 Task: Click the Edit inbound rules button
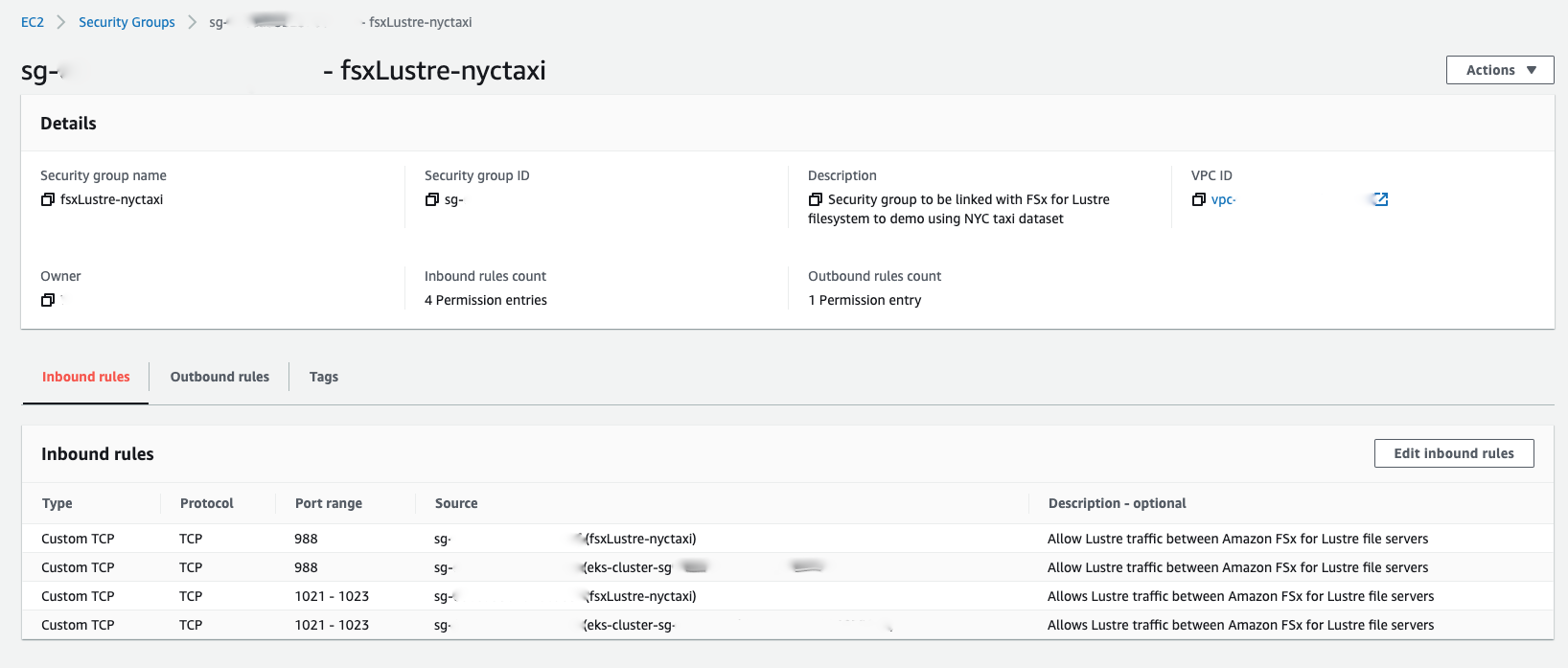tap(1453, 453)
